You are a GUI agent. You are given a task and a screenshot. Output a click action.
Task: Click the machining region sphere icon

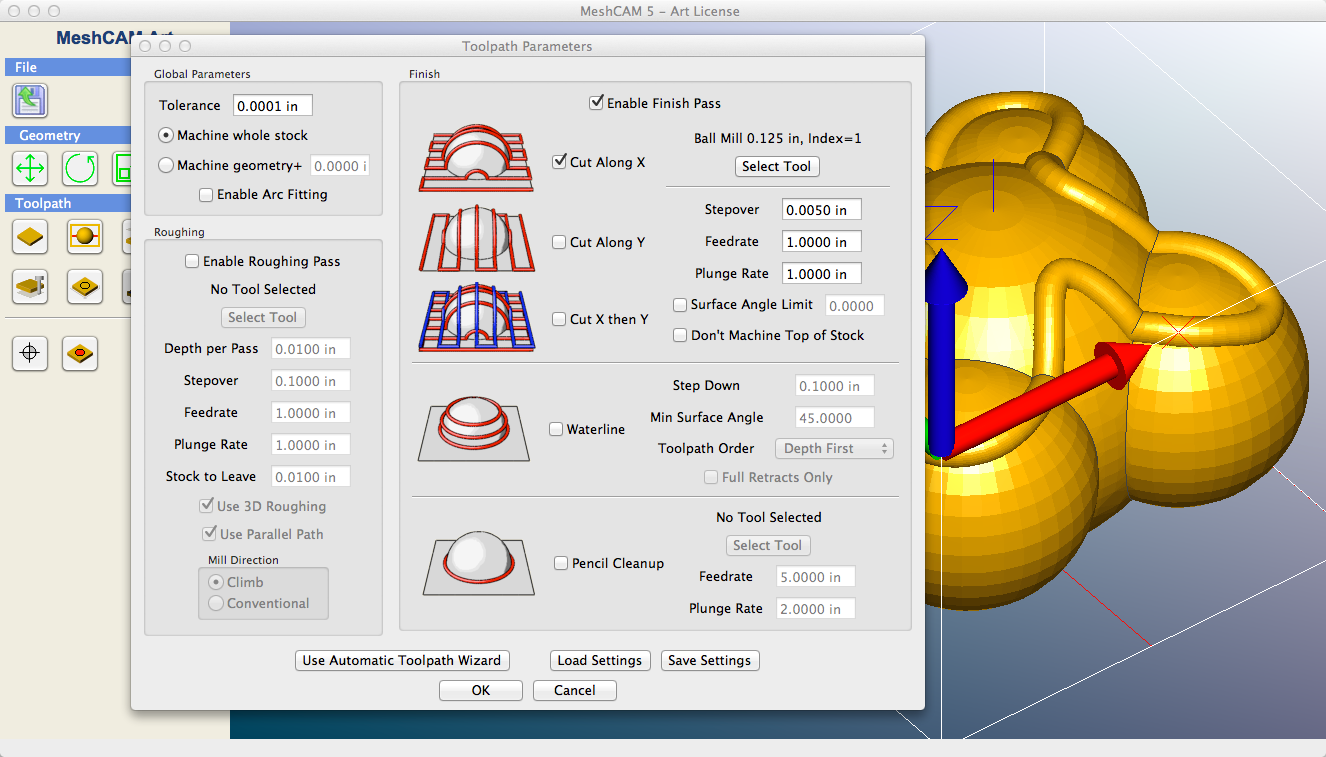[x=85, y=237]
